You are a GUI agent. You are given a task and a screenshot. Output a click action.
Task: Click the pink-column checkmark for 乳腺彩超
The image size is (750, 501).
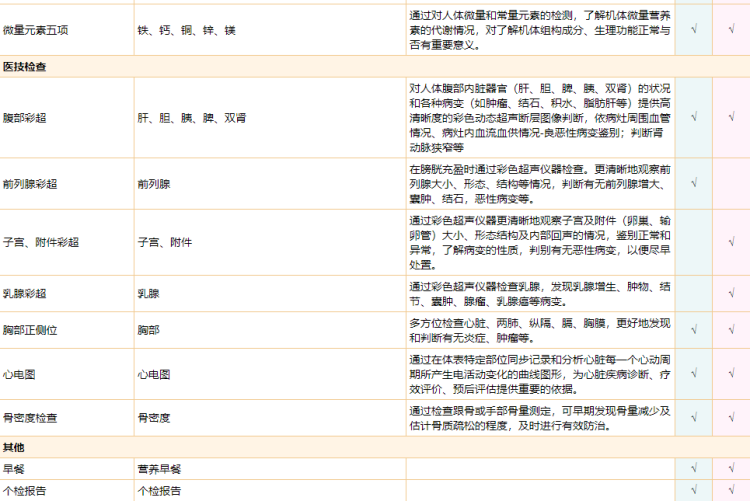pyautogui.click(x=731, y=293)
